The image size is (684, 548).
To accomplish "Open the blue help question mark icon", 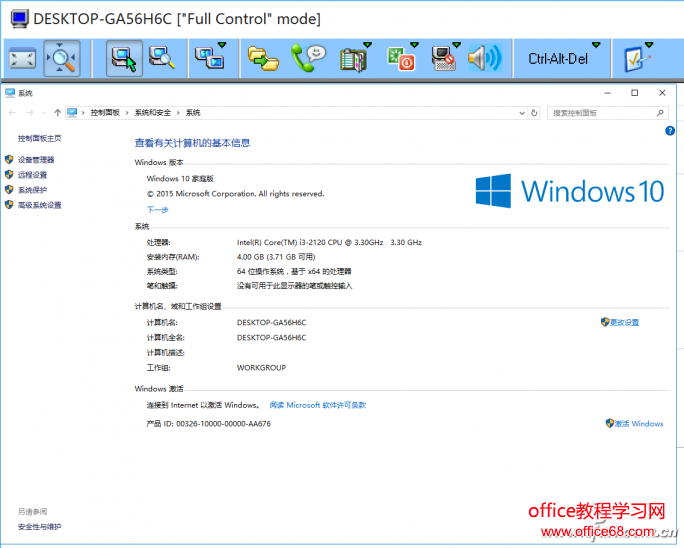I will tap(670, 130).
